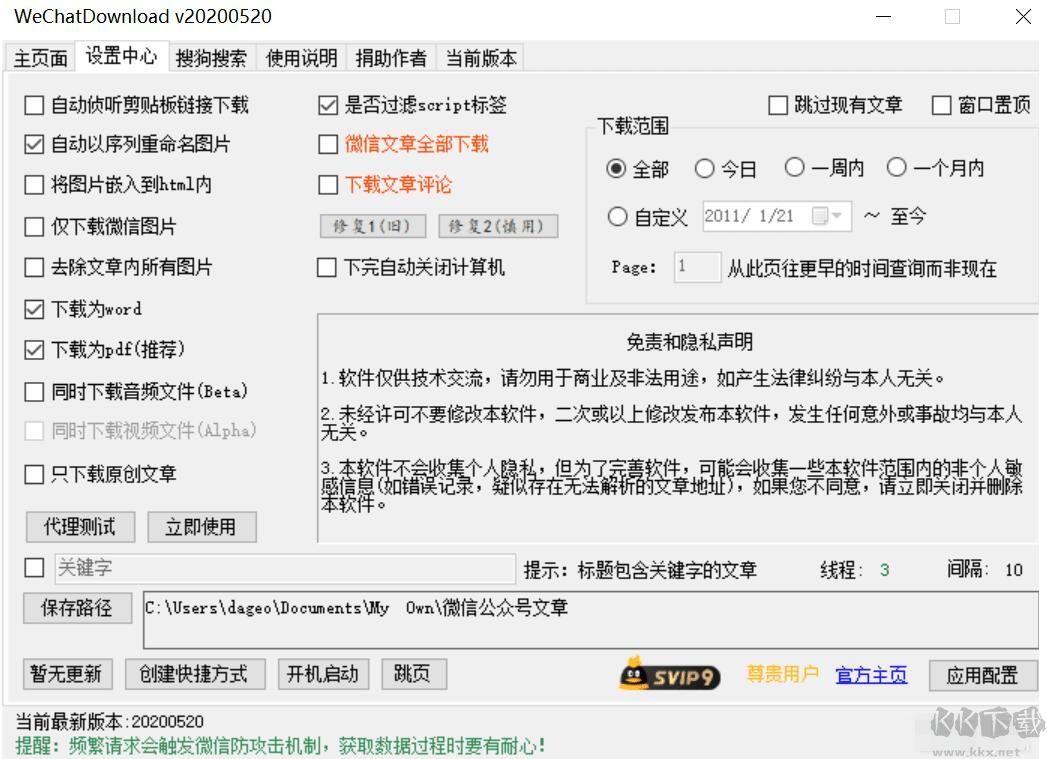The image size is (1047, 759).
Task: Select the 自定义 date range option
Action: coord(618,216)
